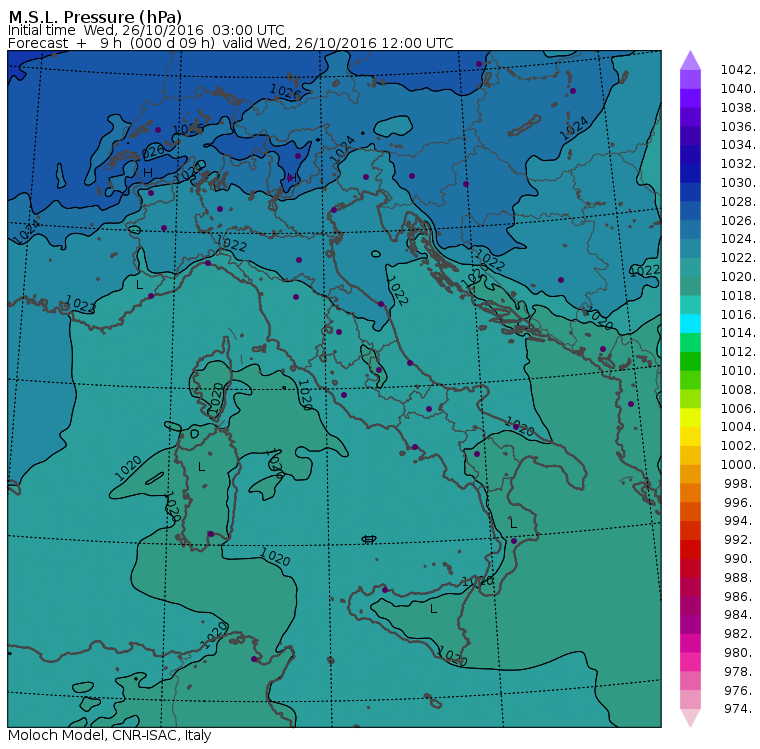Pick the bright yellow legend swatch beside 1006

point(690,418)
